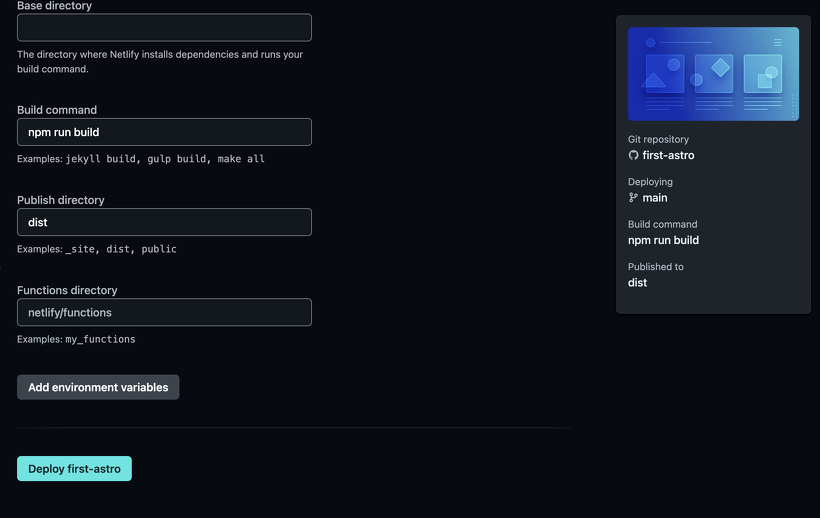
Task: Click the Deploying heading in card
Action: click(x=650, y=182)
